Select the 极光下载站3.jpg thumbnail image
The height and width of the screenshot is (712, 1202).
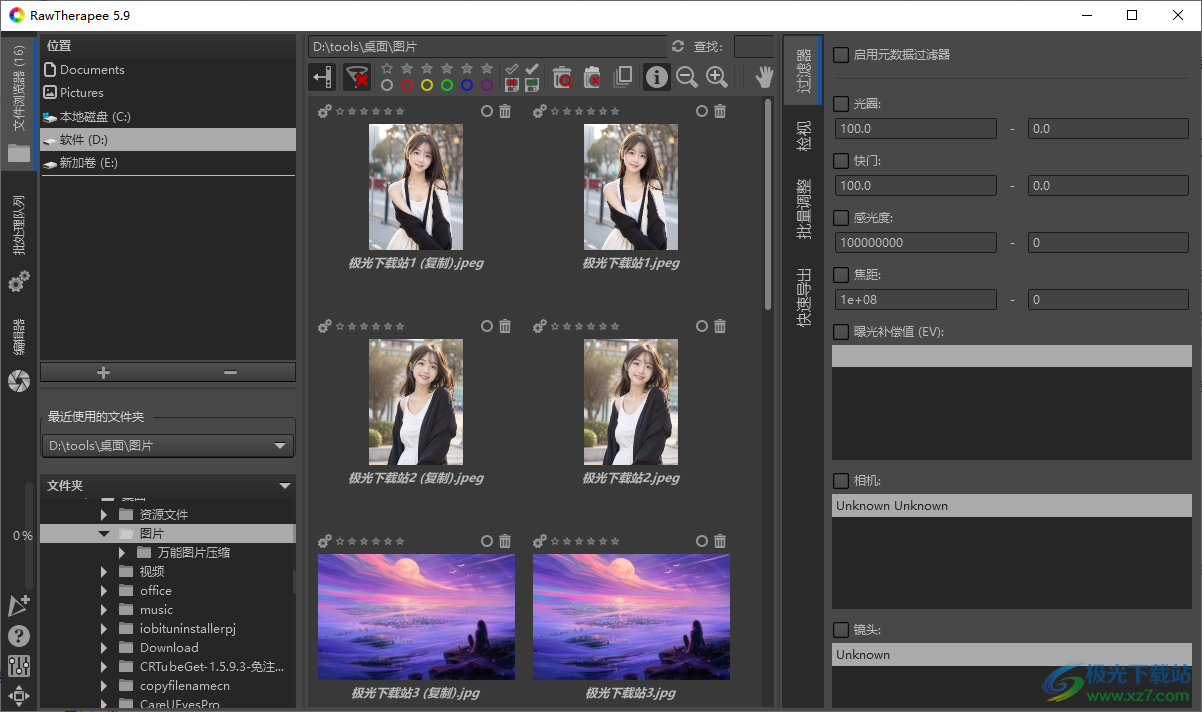pyautogui.click(x=631, y=617)
